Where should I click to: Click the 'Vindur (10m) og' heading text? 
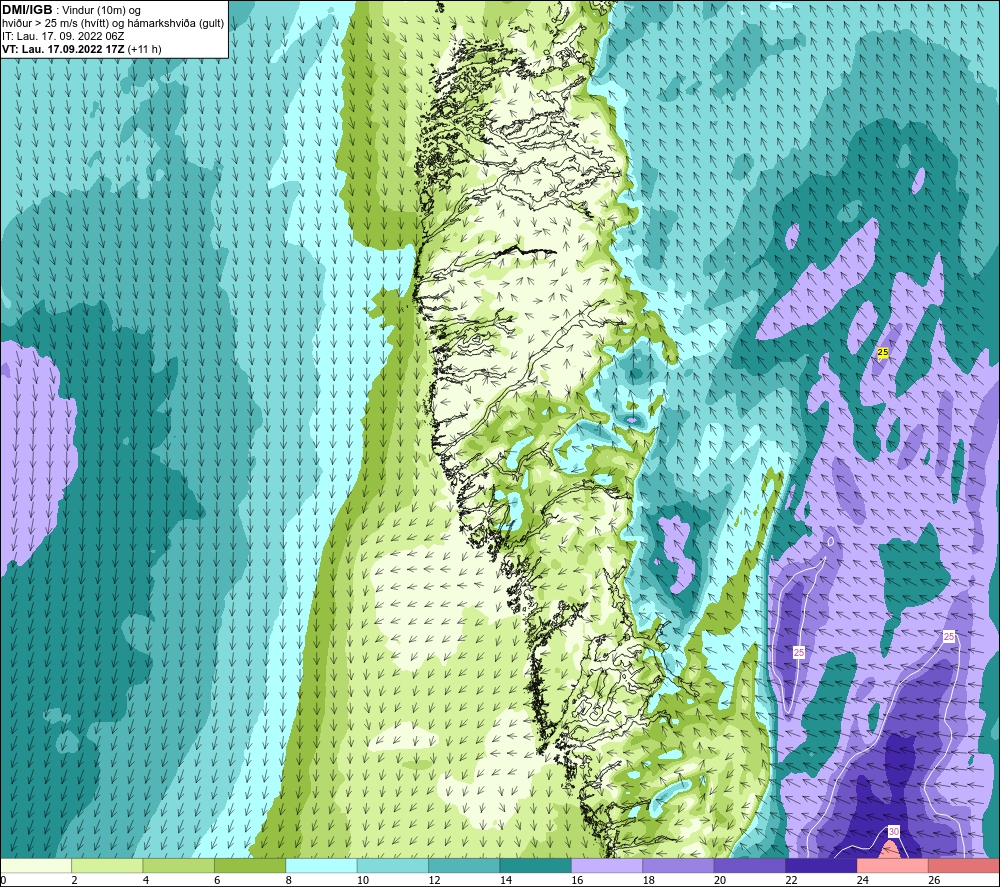tap(101, 11)
